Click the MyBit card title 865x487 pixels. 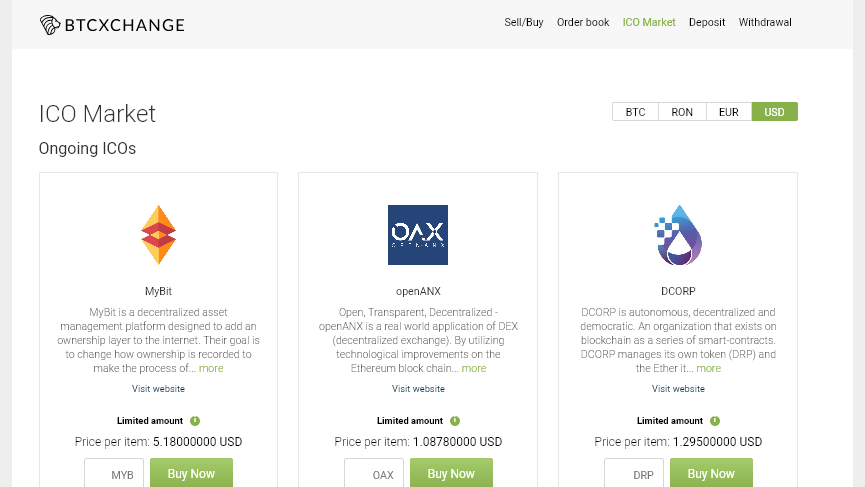coord(158,291)
